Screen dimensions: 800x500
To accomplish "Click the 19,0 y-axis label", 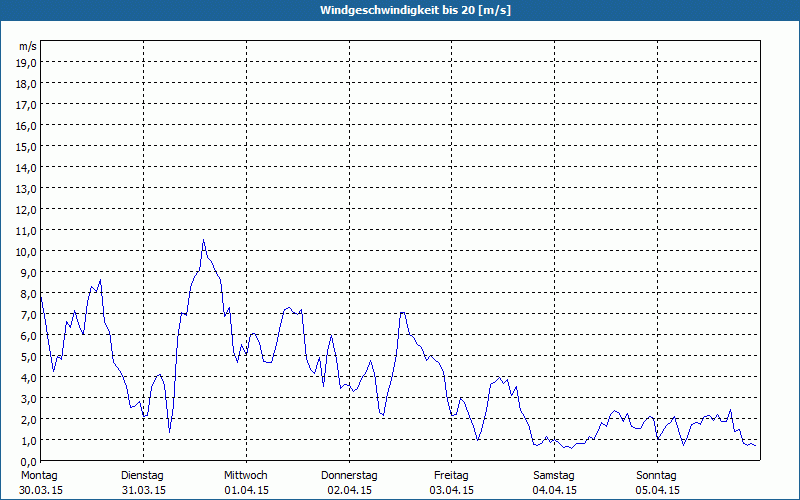I will tap(27, 62).
